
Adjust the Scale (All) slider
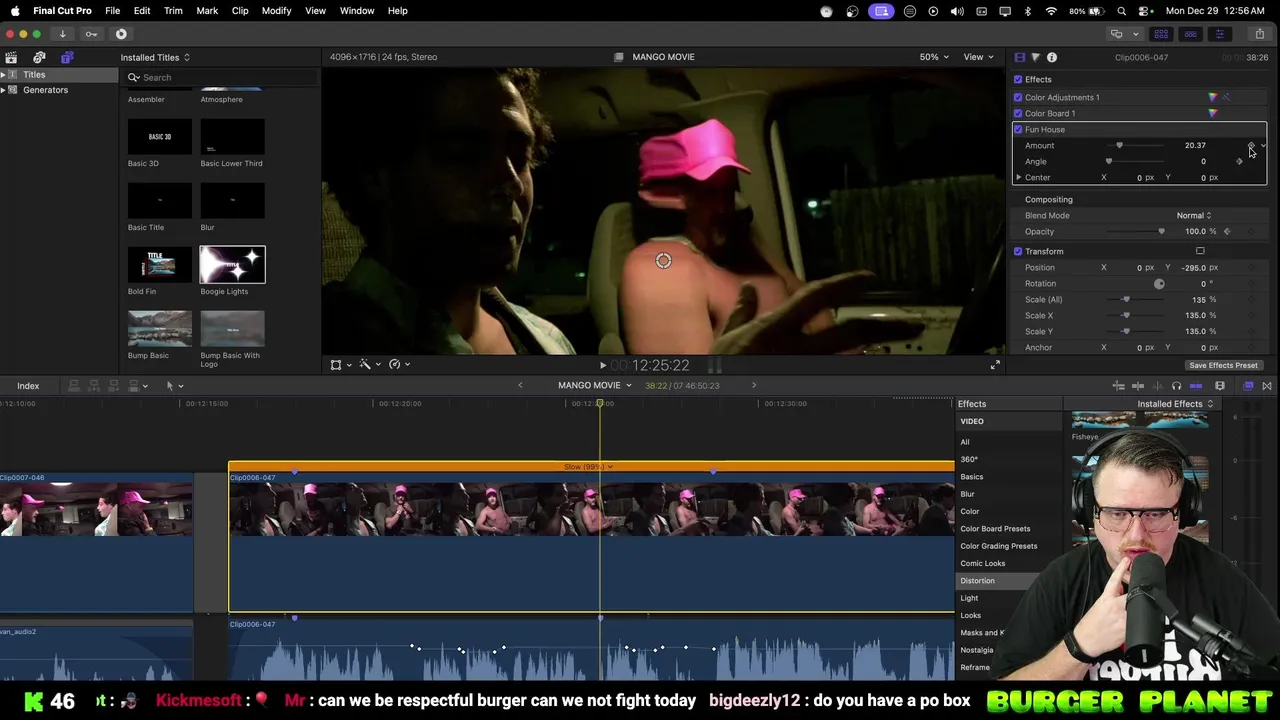(x=1126, y=300)
